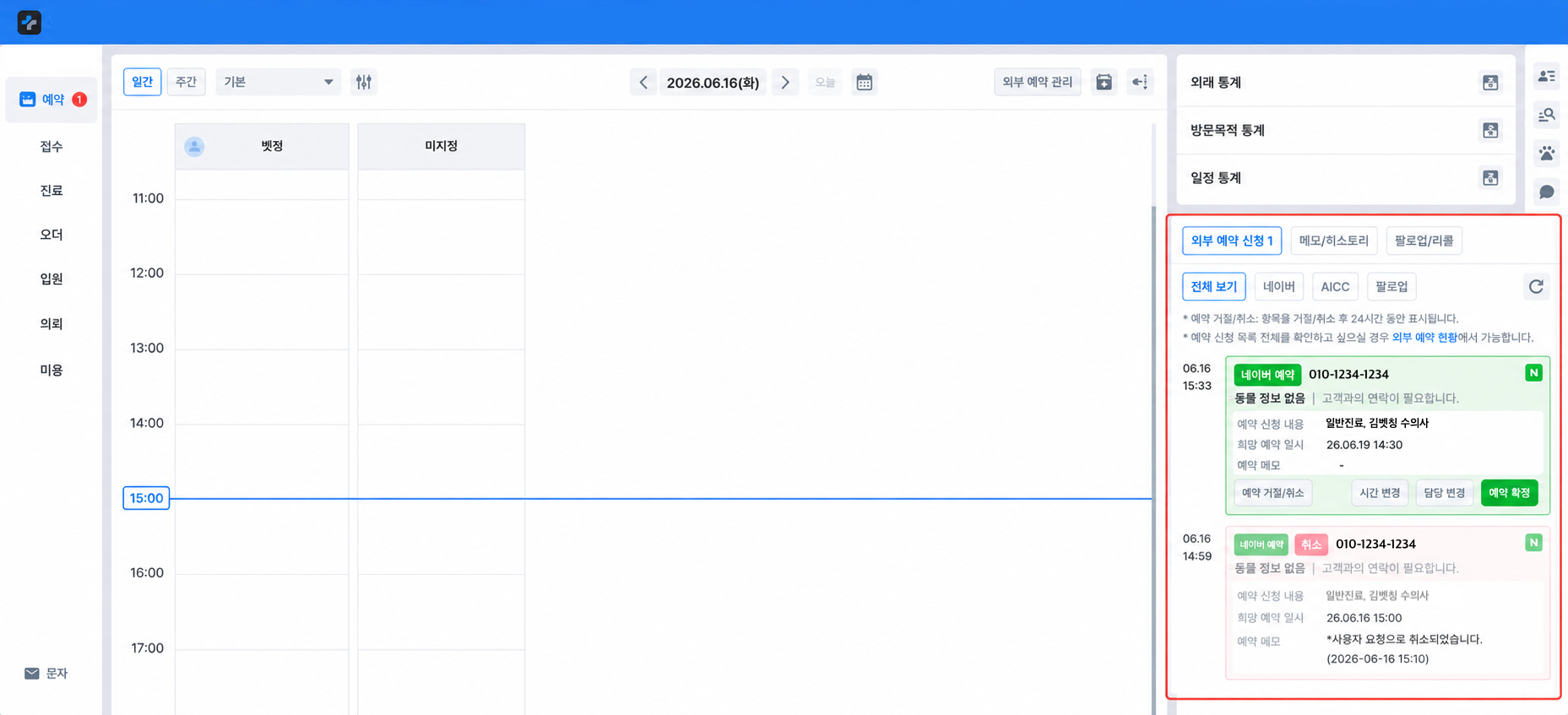
Task: Click the 벳정 doctor avatar icon
Action: (x=194, y=147)
